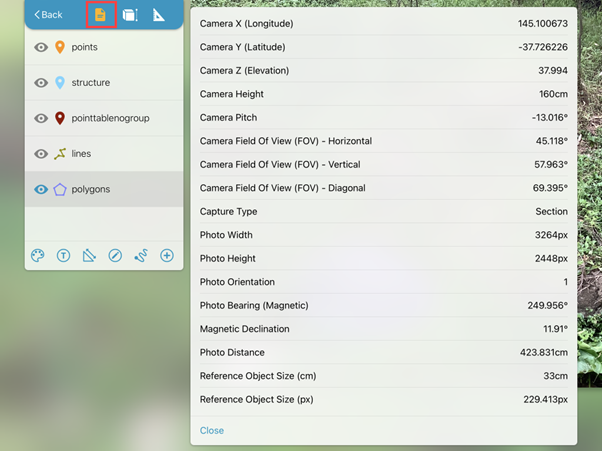This screenshot has height=451, width=602.
Task: Open the color palette style tool
Action: 38,255
